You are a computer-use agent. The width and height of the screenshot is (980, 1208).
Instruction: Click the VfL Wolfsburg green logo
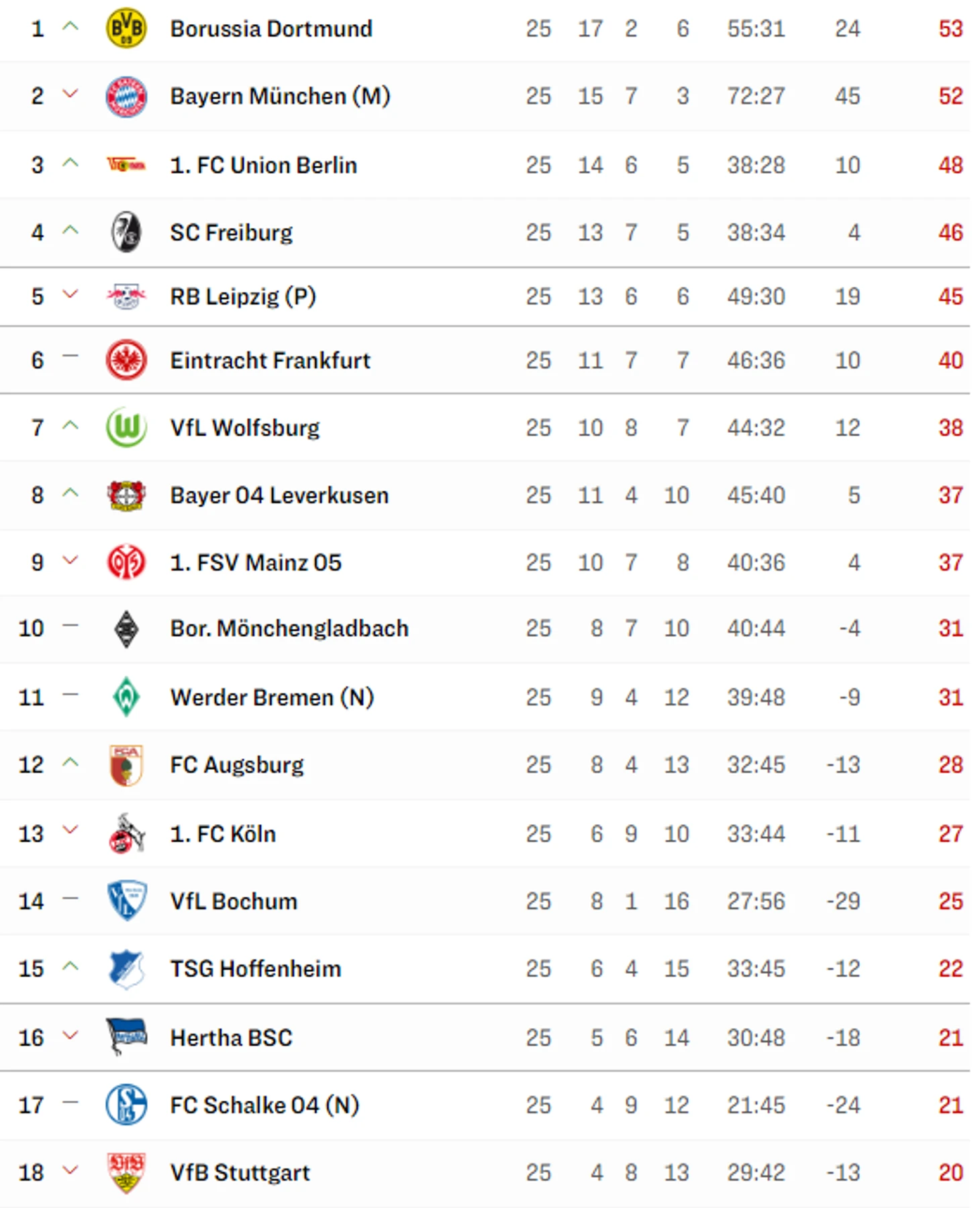pyautogui.click(x=126, y=427)
